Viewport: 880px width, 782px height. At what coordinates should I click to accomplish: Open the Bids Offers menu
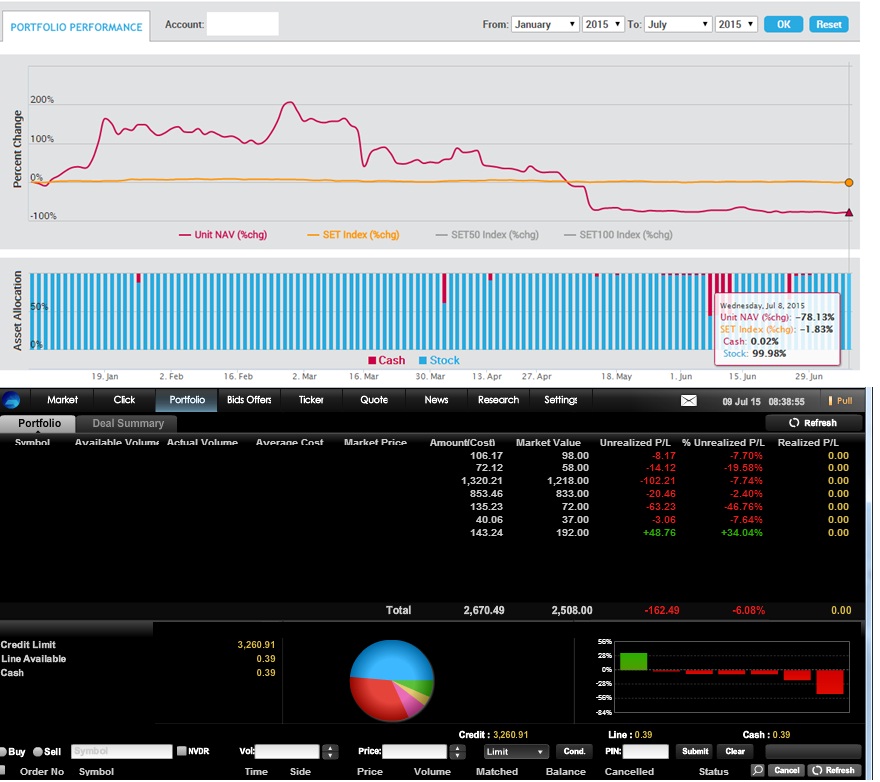click(x=249, y=400)
